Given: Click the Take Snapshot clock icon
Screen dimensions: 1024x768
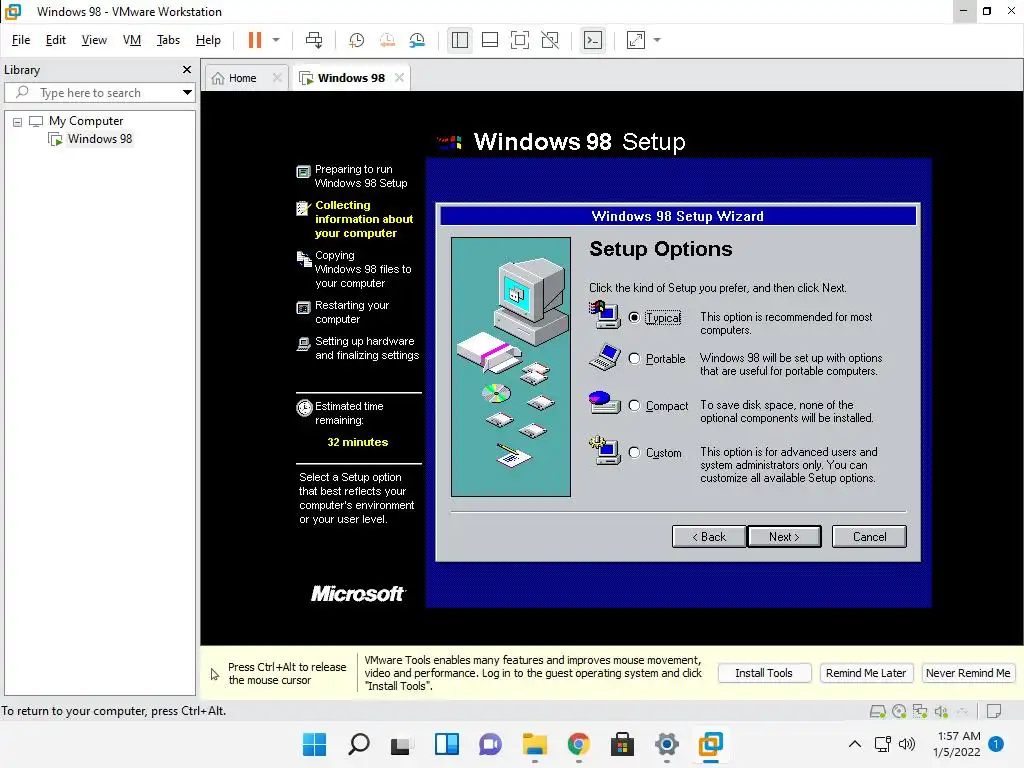Looking at the screenshot, I should point(357,40).
